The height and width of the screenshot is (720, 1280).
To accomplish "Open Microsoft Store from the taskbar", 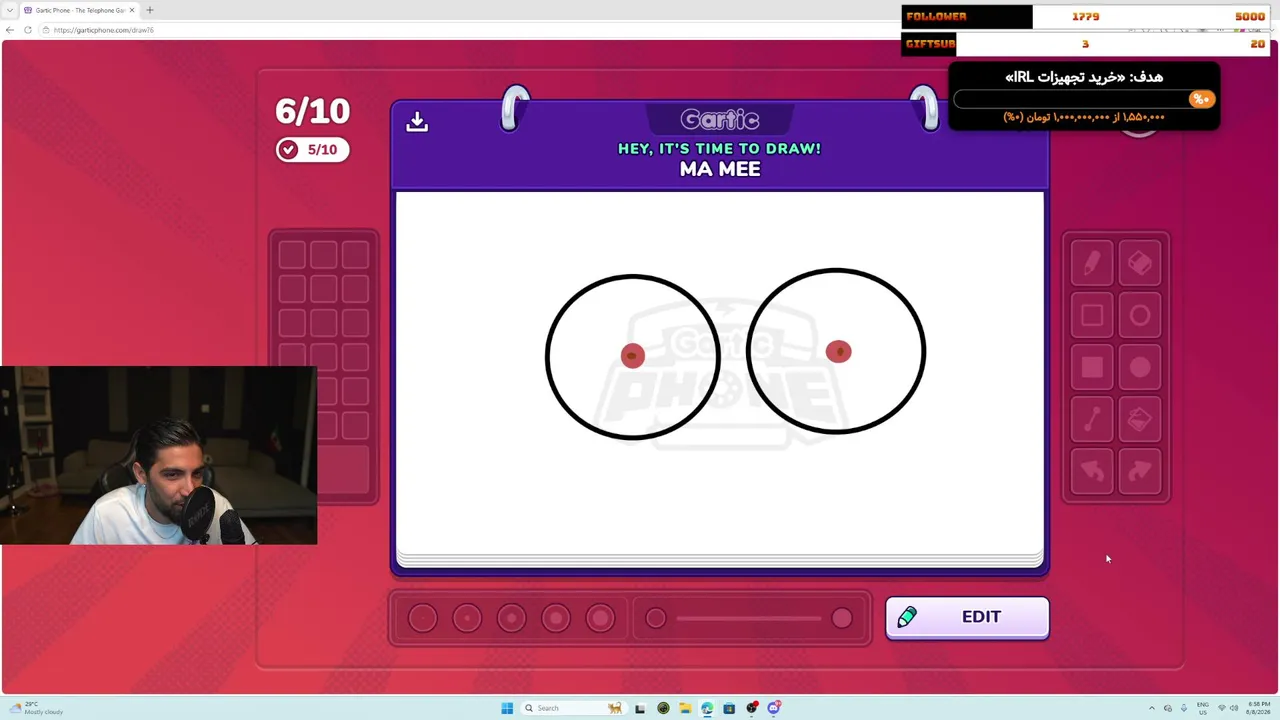I will click(x=729, y=708).
